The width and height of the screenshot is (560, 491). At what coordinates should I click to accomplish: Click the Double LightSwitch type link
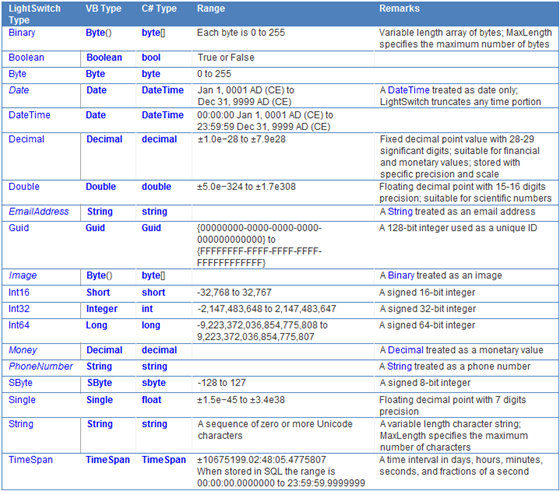24,186
